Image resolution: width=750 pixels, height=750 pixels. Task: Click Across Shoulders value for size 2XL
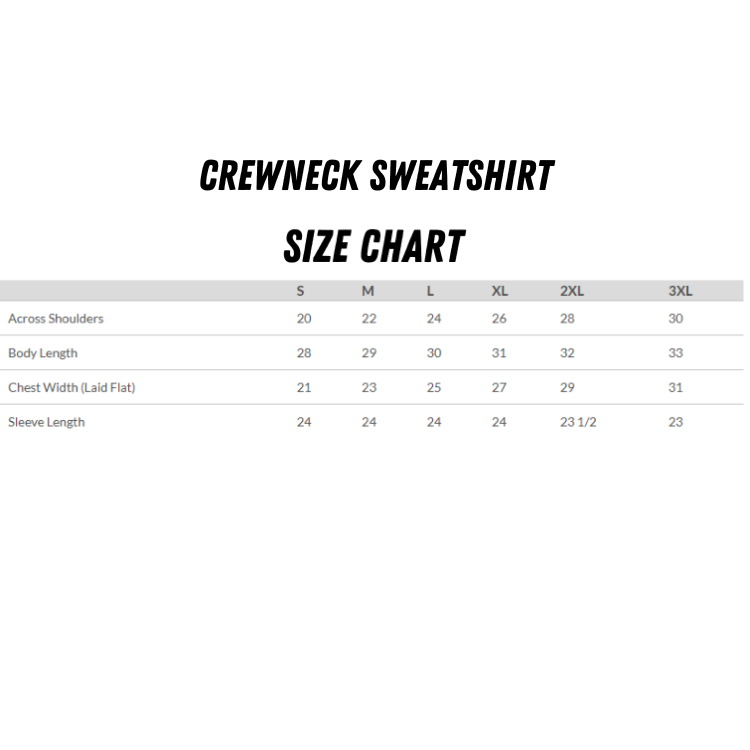click(568, 319)
